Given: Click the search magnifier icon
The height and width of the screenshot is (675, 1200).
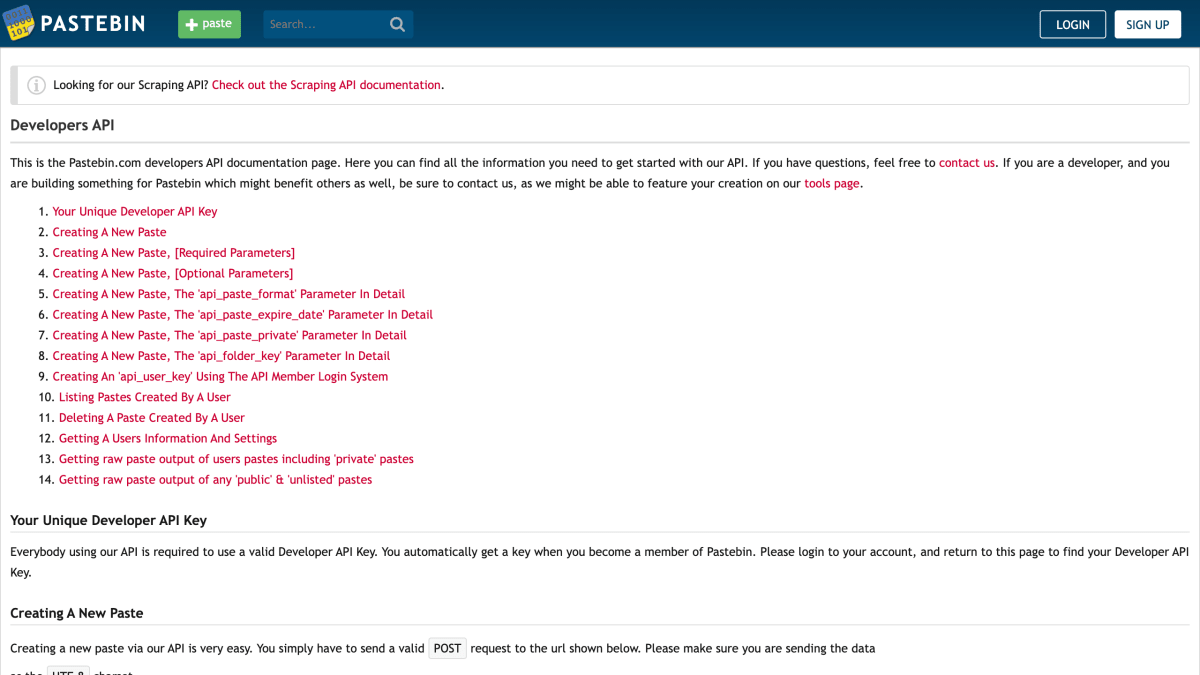Looking at the screenshot, I should point(397,25).
